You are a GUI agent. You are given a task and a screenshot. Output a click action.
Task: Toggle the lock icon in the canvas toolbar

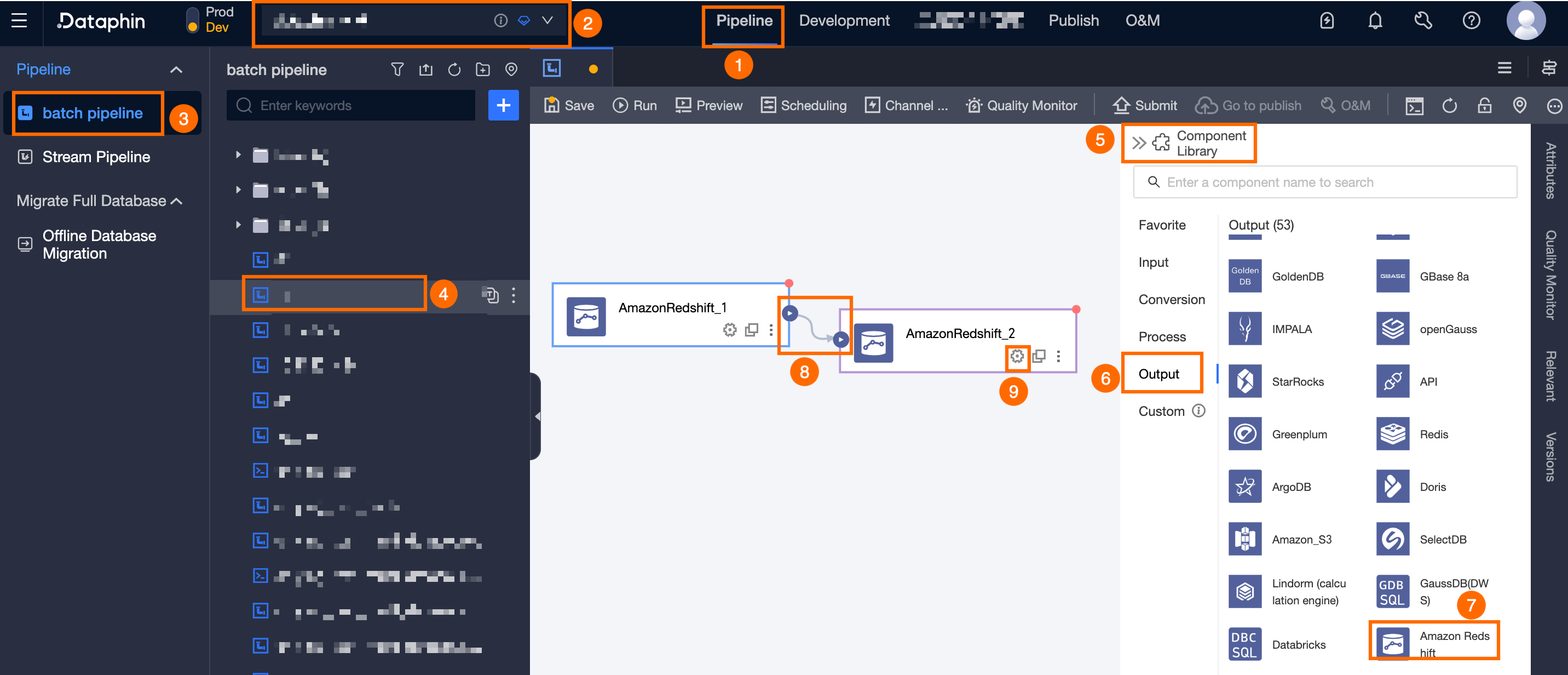(x=1485, y=105)
